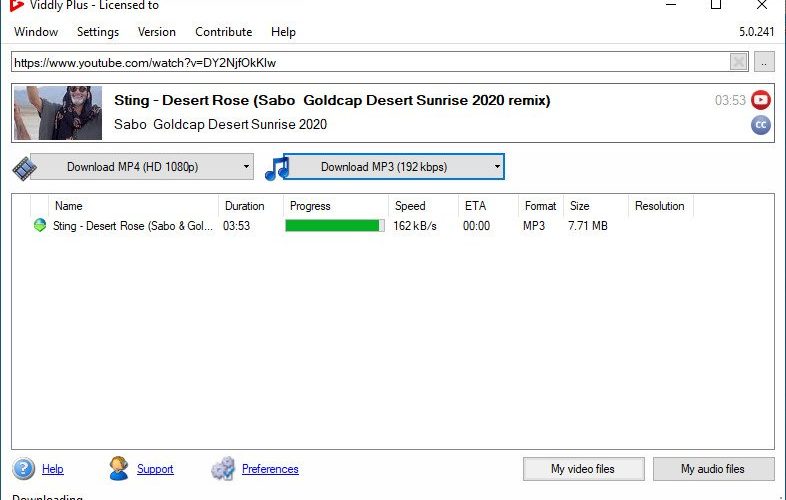This screenshot has height=500, width=786.
Task: Click the Preferences gears icon
Action: pos(223,468)
